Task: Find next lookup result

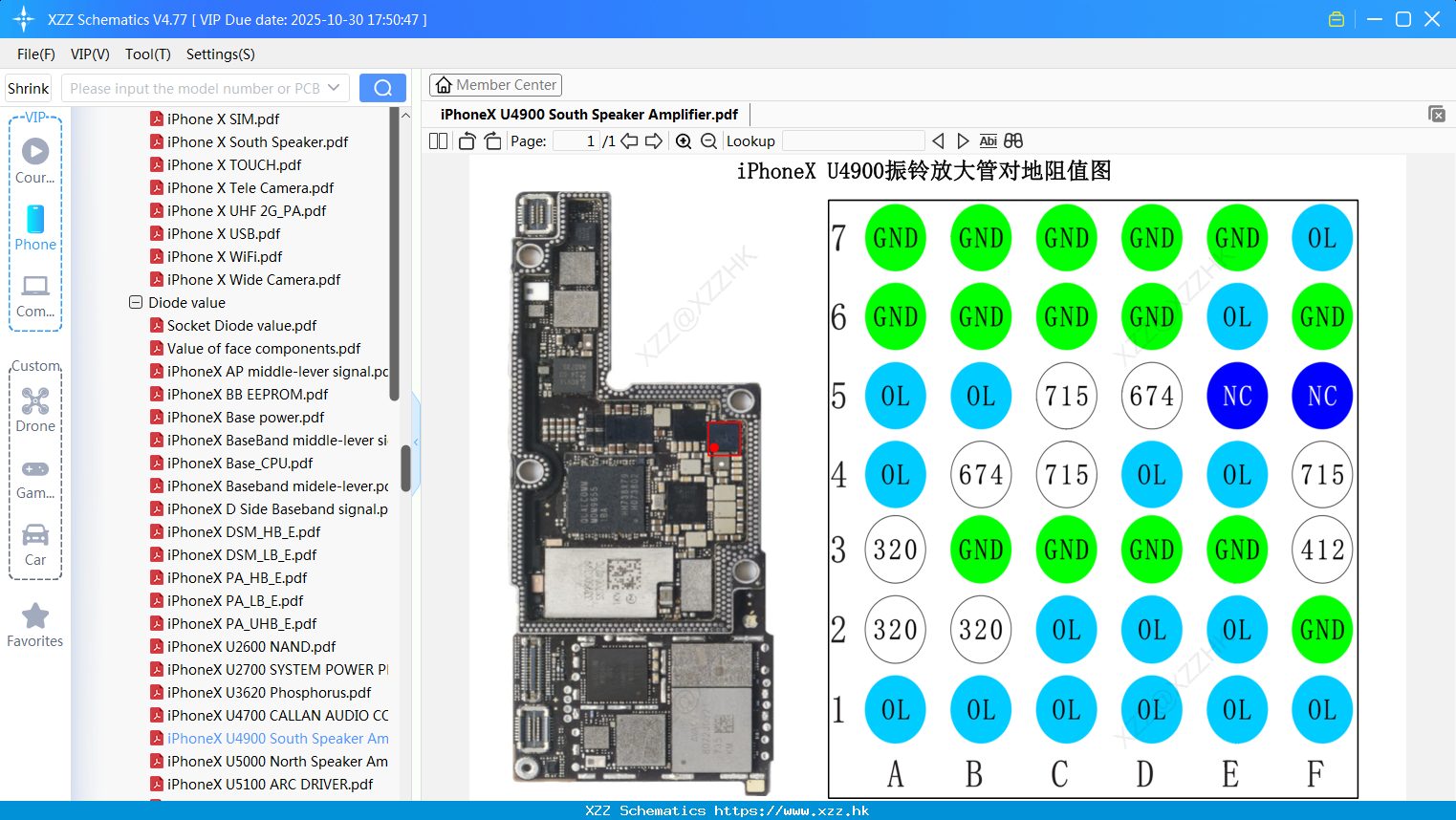Action: (x=963, y=140)
